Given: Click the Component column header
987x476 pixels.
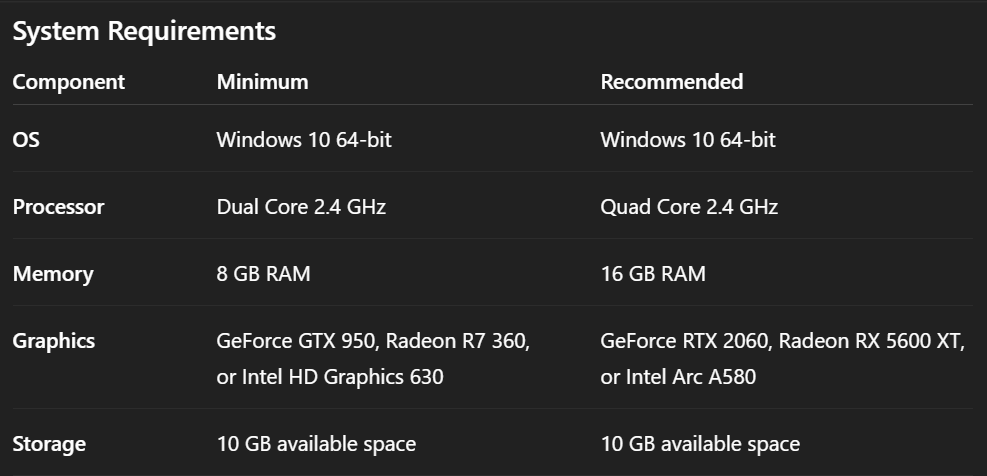Looking at the screenshot, I should pos(69,82).
